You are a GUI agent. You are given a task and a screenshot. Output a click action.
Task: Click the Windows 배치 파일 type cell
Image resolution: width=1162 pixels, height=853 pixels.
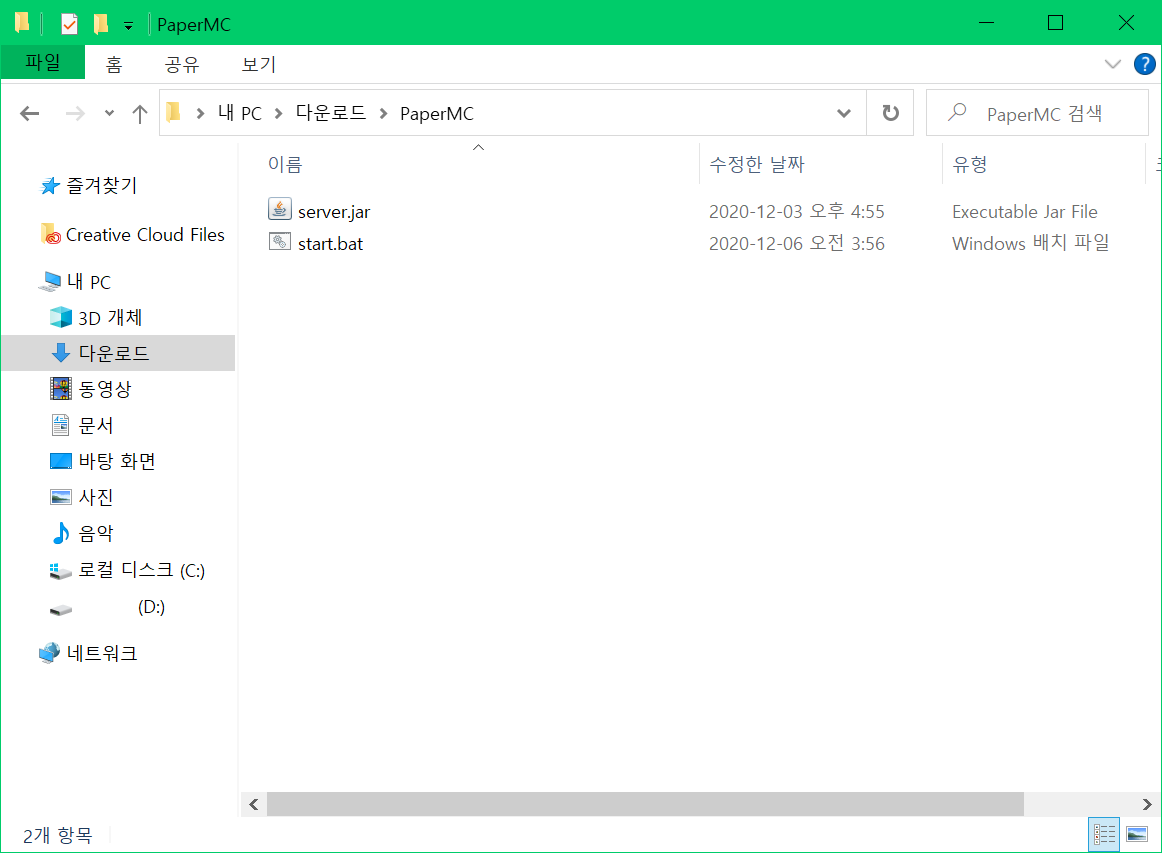1030,244
